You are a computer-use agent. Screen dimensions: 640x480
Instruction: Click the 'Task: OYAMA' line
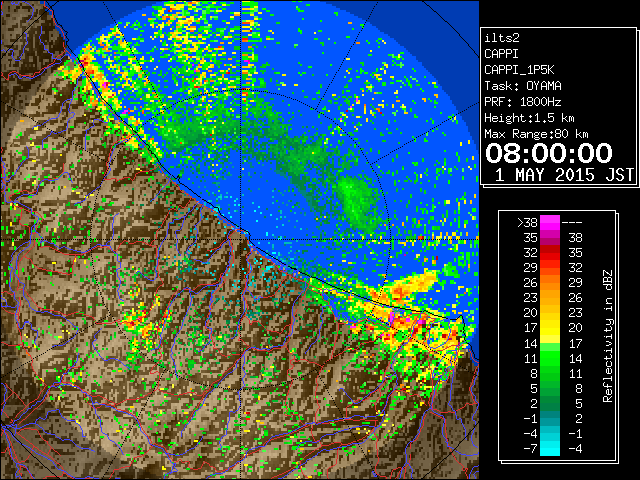point(522,86)
